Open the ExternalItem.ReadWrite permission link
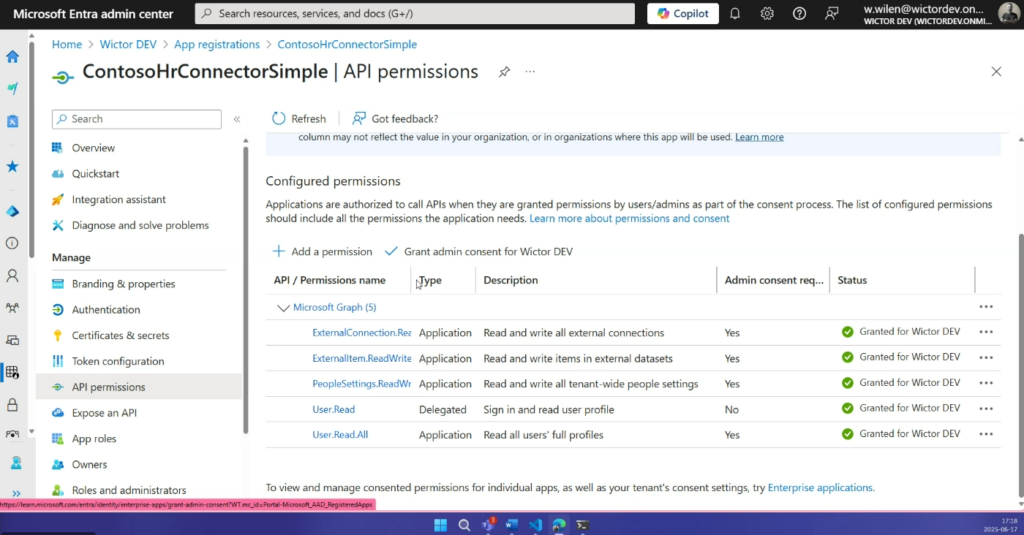This screenshot has width=1024, height=535. click(x=362, y=358)
